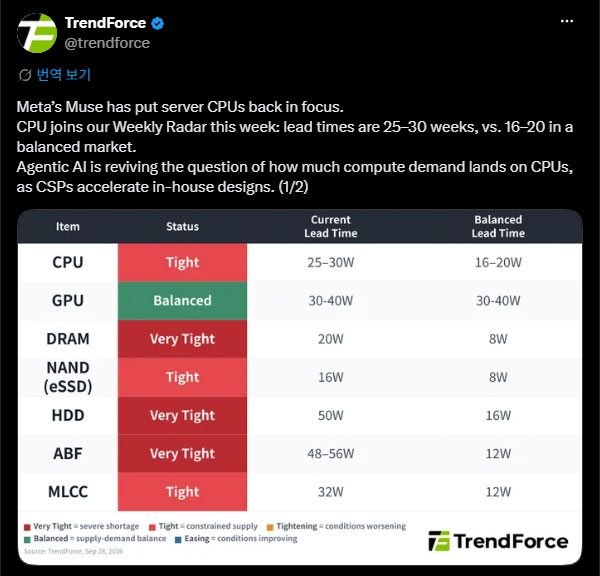Image resolution: width=600 pixels, height=576 pixels.
Task: Click the DRAM row label
Action: pos(68,339)
